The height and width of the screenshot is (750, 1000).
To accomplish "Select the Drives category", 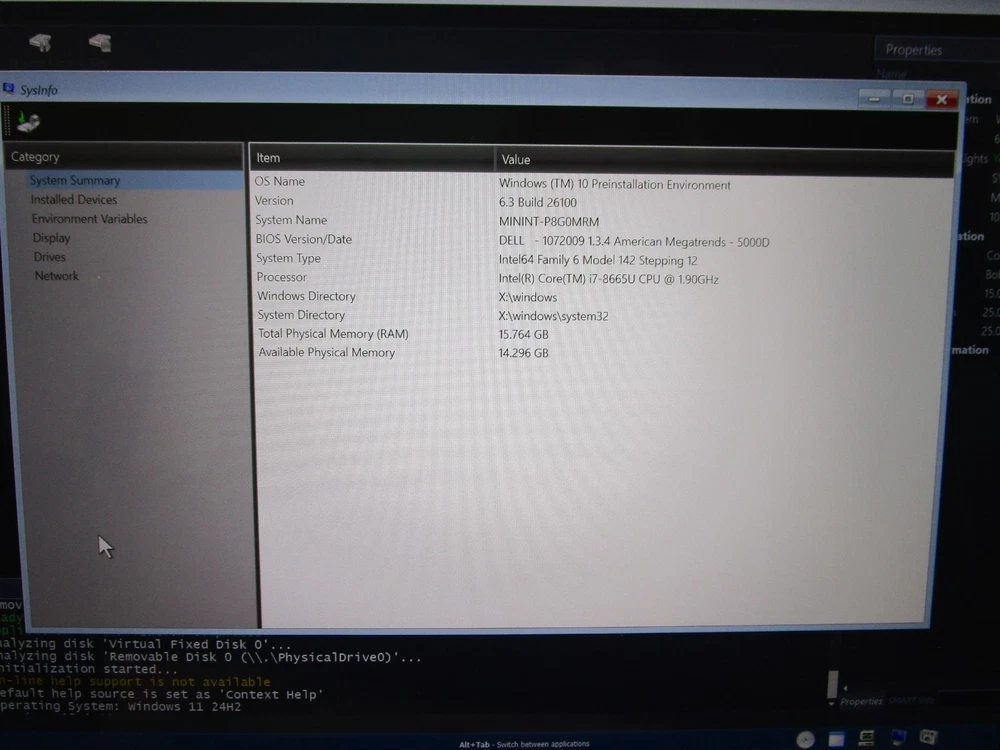I will (x=50, y=257).
